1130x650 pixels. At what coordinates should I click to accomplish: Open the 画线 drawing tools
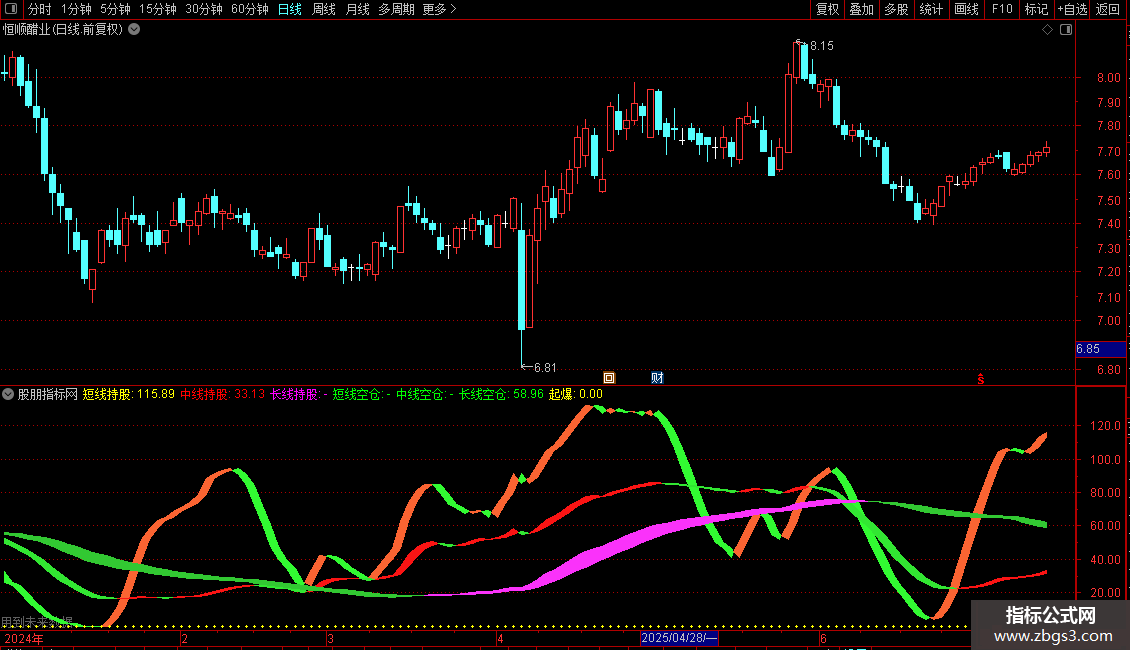966,9
